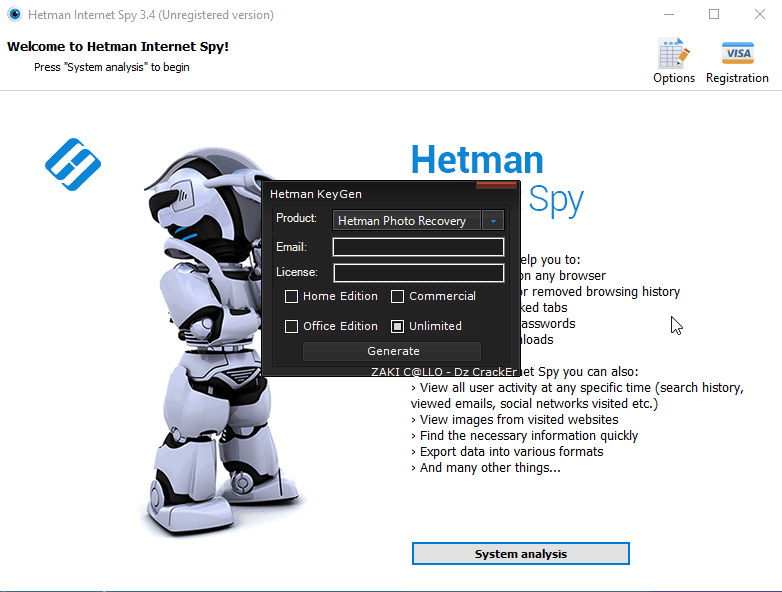Viewport: 782px width, 592px height.
Task: Click the Hetman eye icon in title bar
Action: tap(14, 14)
